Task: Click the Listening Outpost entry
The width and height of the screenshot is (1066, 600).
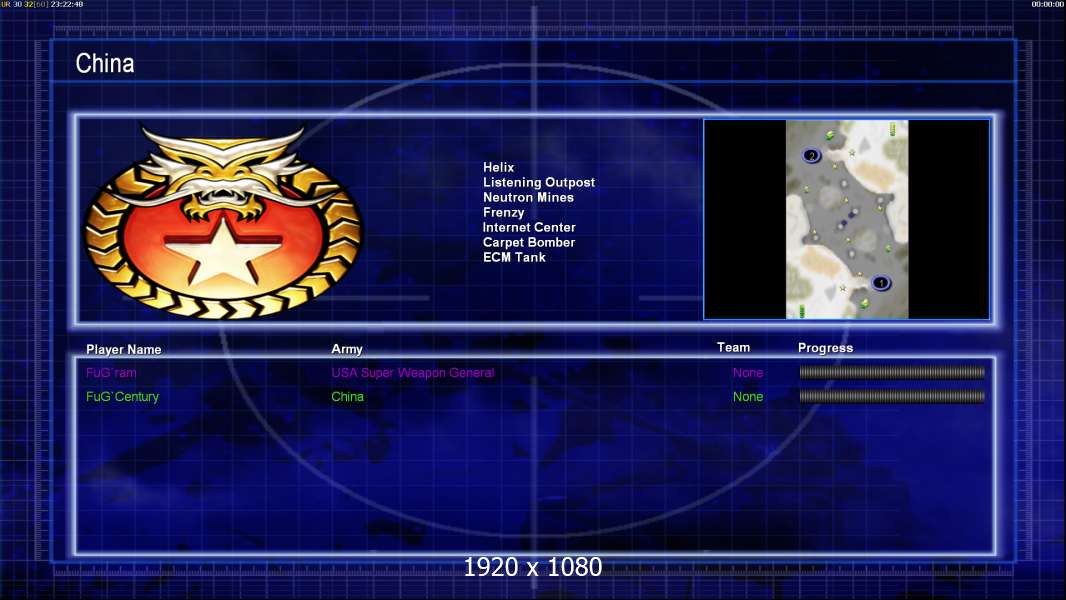Action: coord(538,182)
